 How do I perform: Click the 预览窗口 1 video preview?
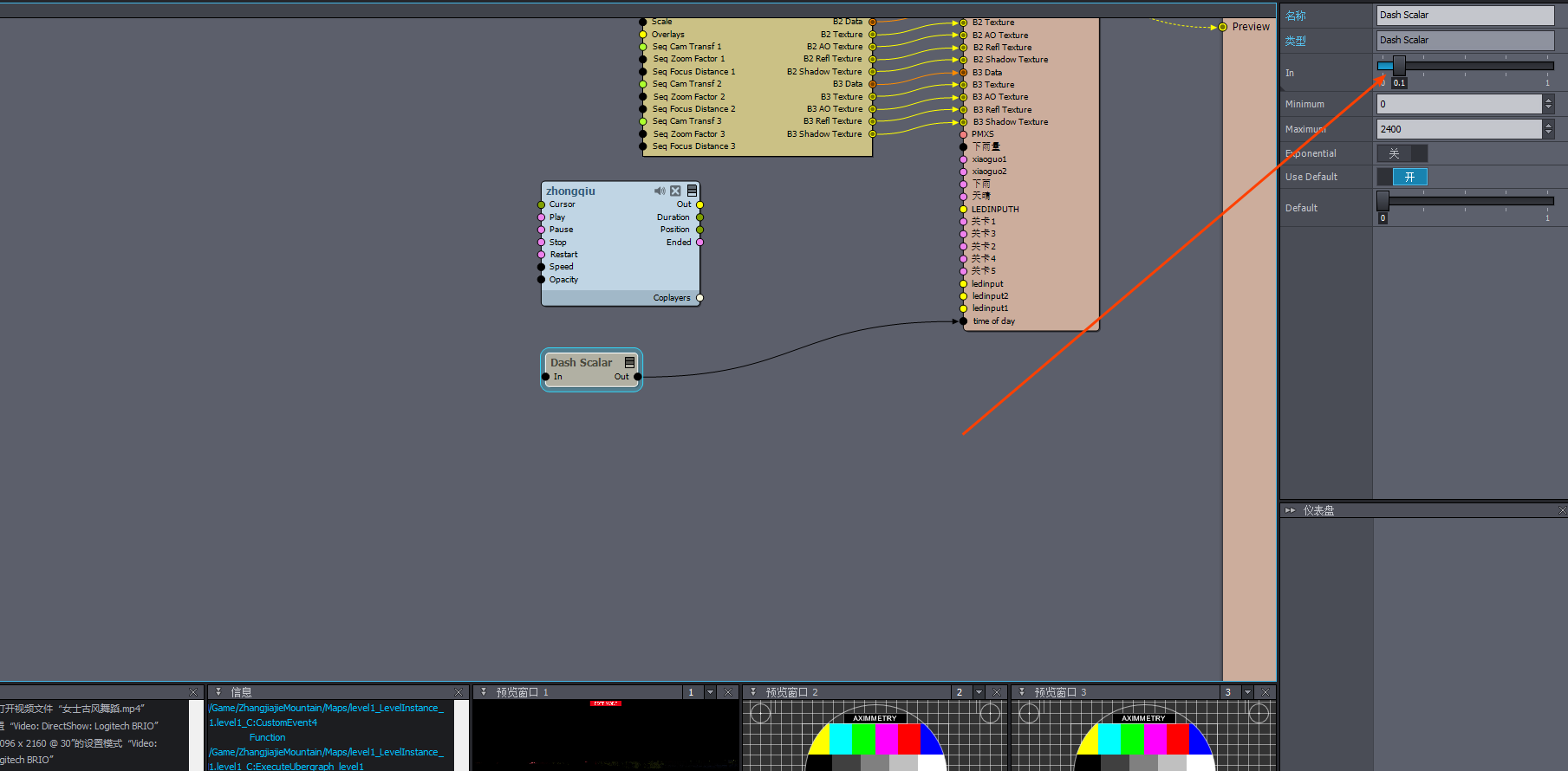click(606, 735)
